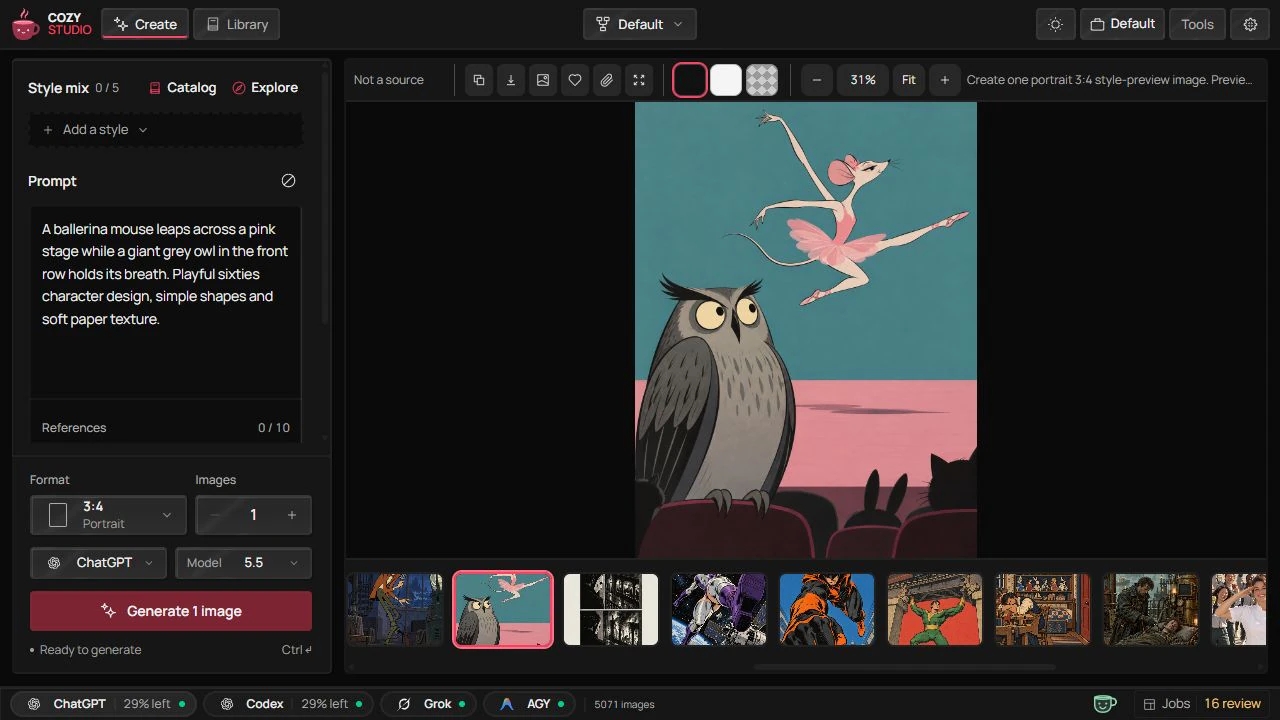The width and height of the screenshot is (1280, 720).
Task: Download the current image
Action: pyautogui.click(x=511, y=80)
